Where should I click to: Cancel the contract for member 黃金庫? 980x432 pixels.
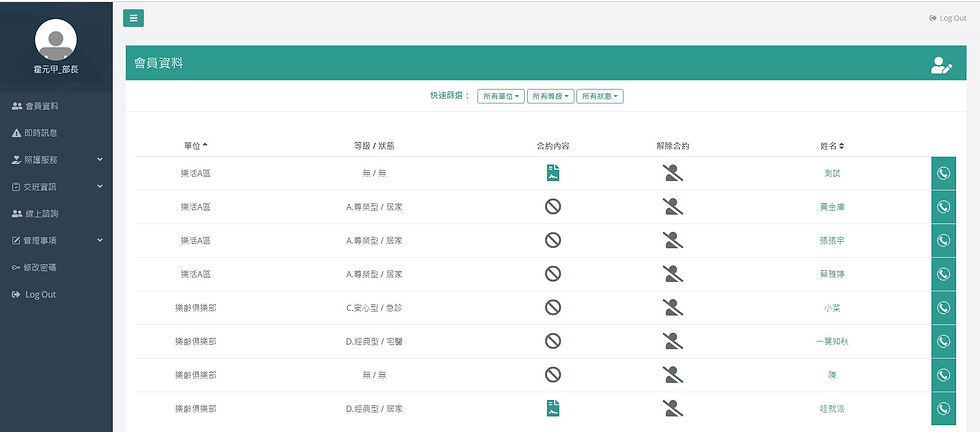pyautogui.click(x=672, y=206)
